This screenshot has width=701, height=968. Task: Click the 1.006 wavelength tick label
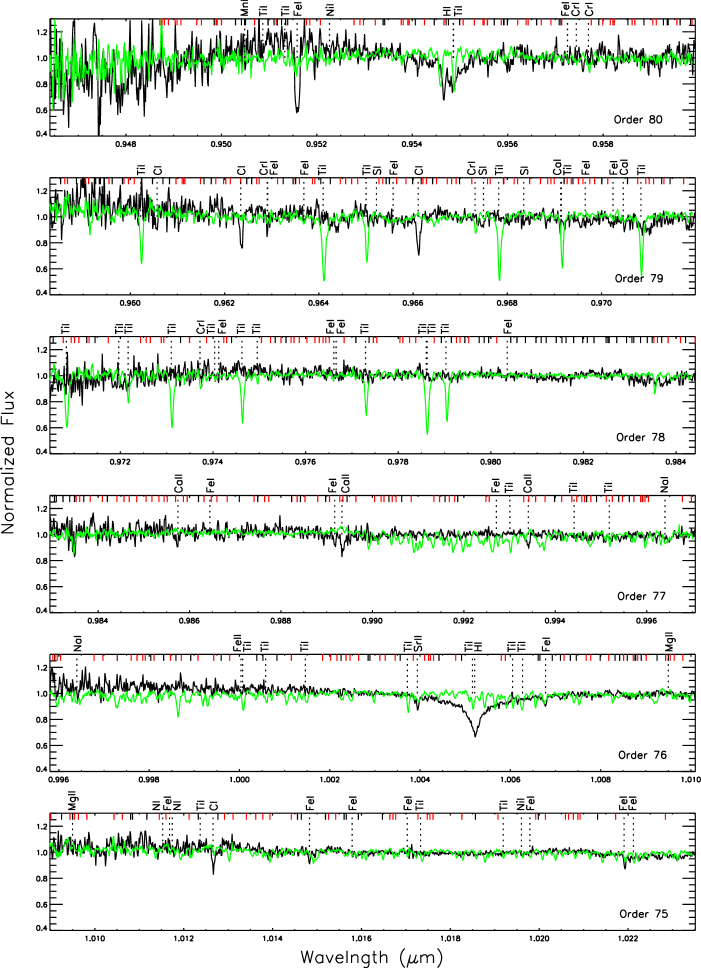tap(510, 780)
